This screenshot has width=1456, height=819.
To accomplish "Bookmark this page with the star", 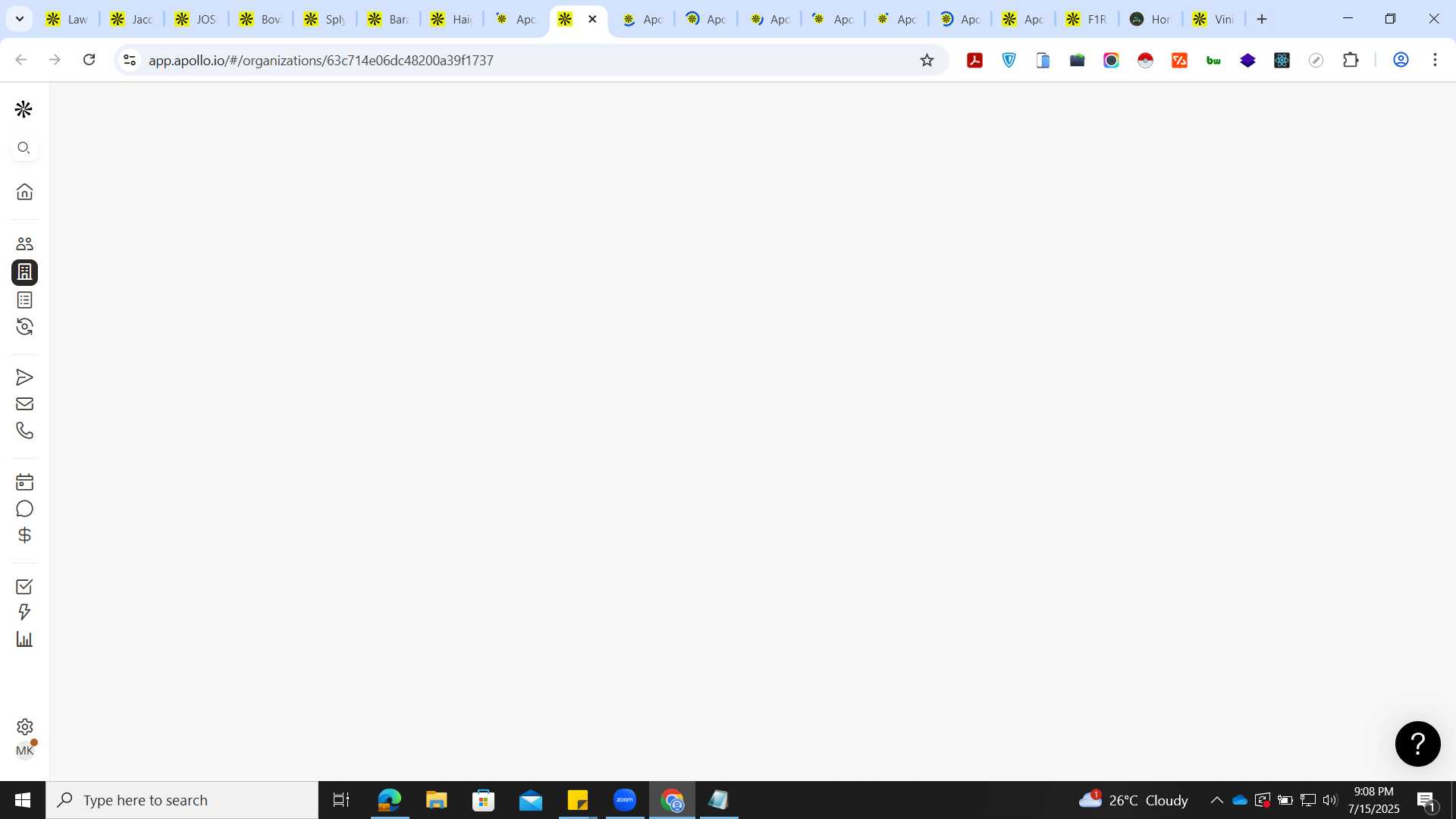I will [x=927, y=60].
